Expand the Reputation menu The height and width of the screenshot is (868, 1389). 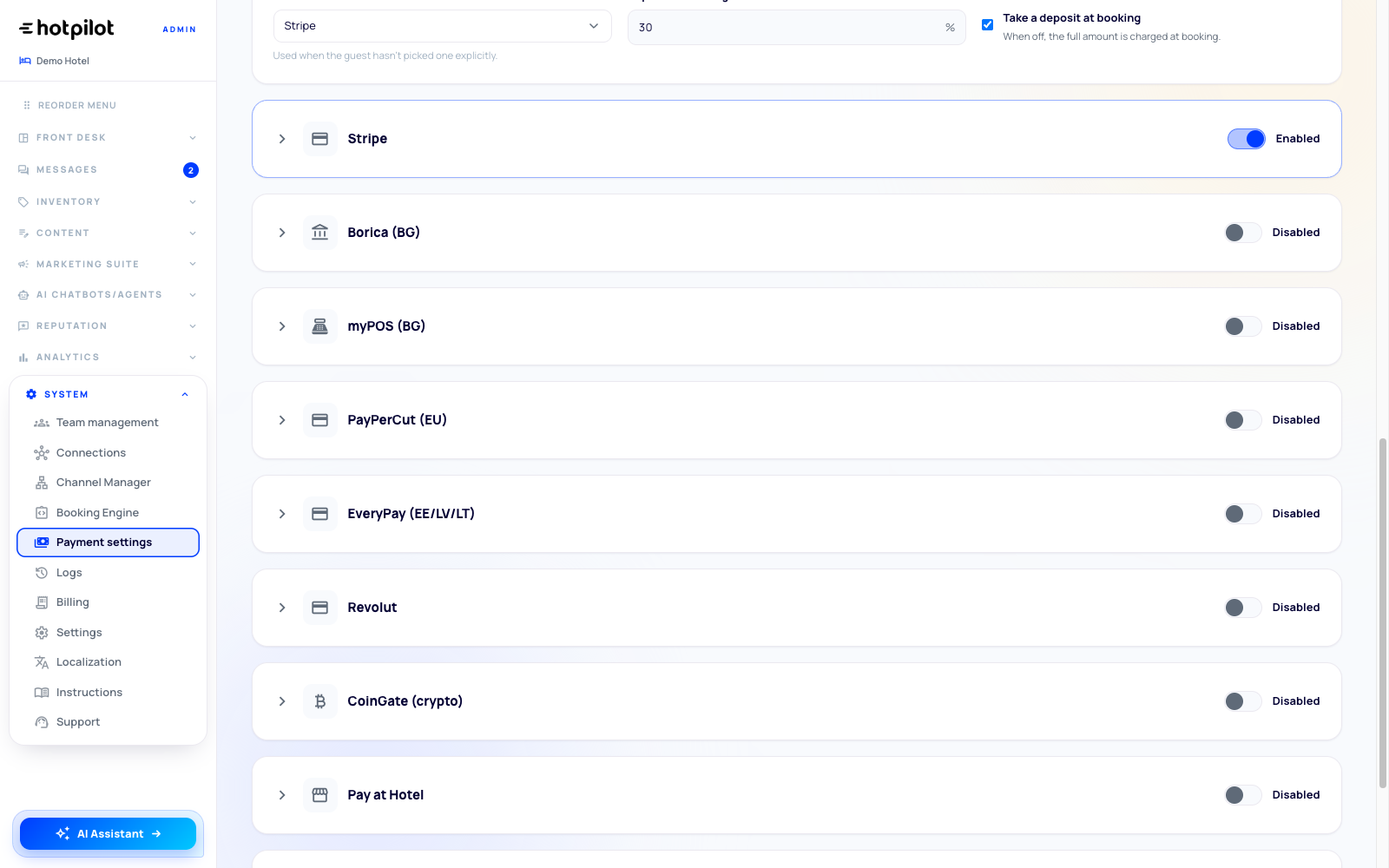[108, 326]
